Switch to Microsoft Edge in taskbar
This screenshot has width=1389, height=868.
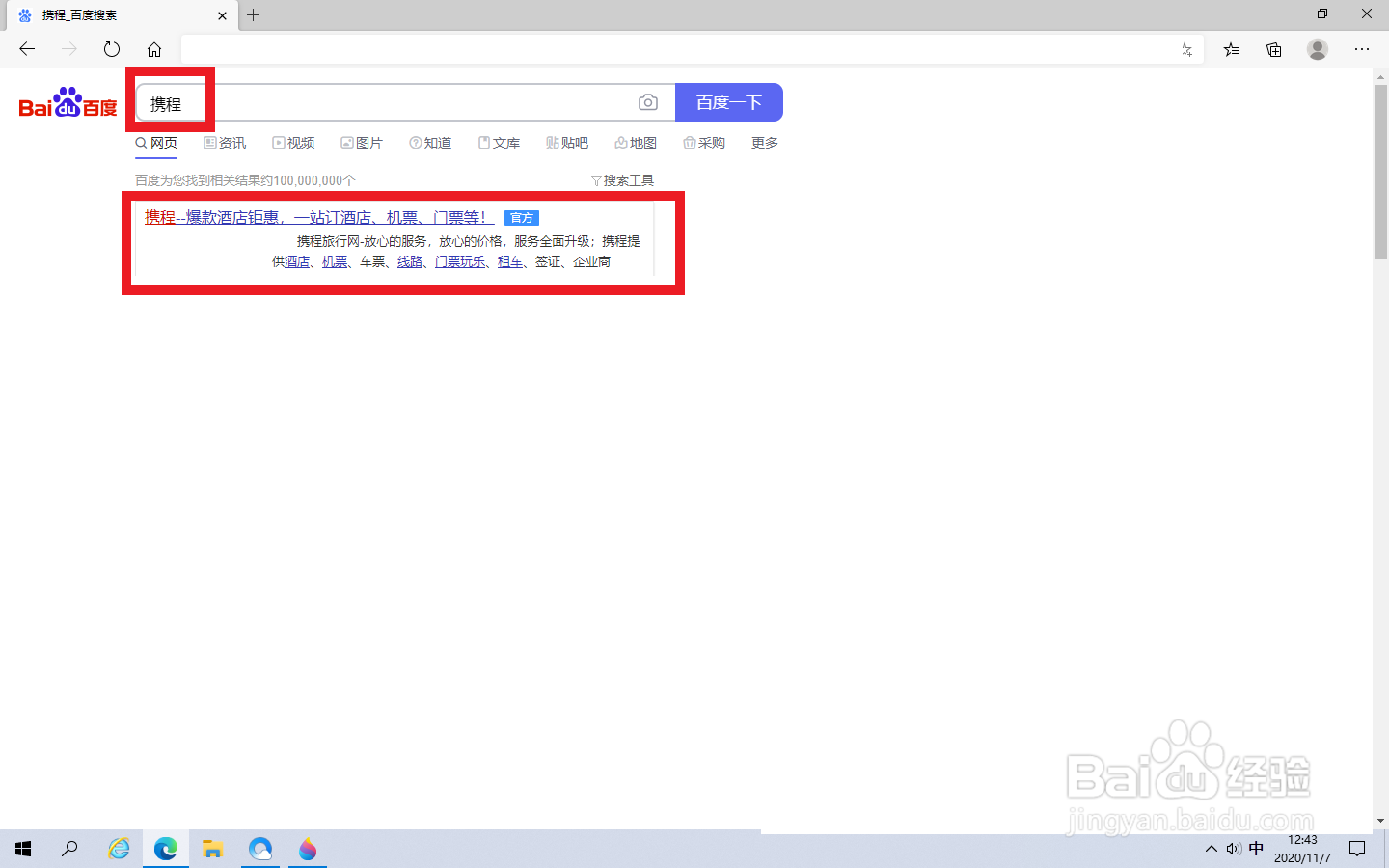166,849
